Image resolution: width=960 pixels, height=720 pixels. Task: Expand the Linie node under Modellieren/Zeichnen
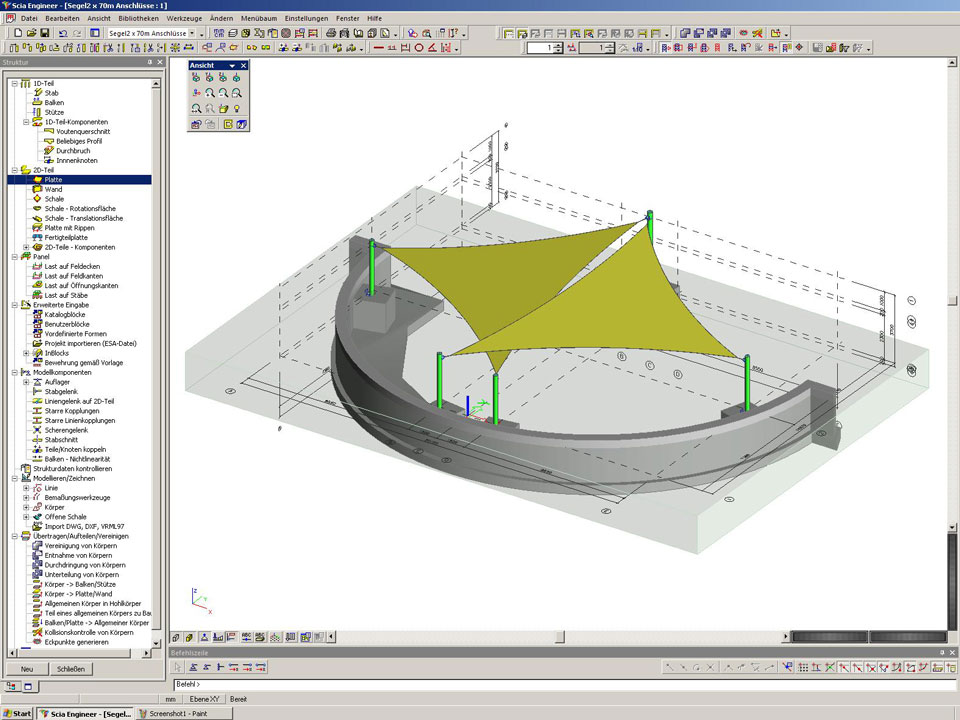pyautogui.click(x=26, y=488)
